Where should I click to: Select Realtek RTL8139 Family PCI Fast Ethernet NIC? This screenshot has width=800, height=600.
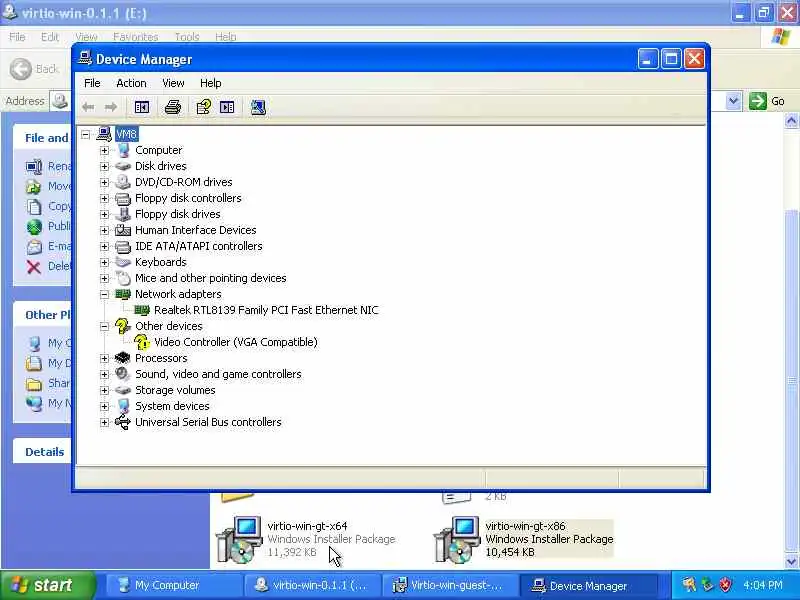[x=266, y=310]
